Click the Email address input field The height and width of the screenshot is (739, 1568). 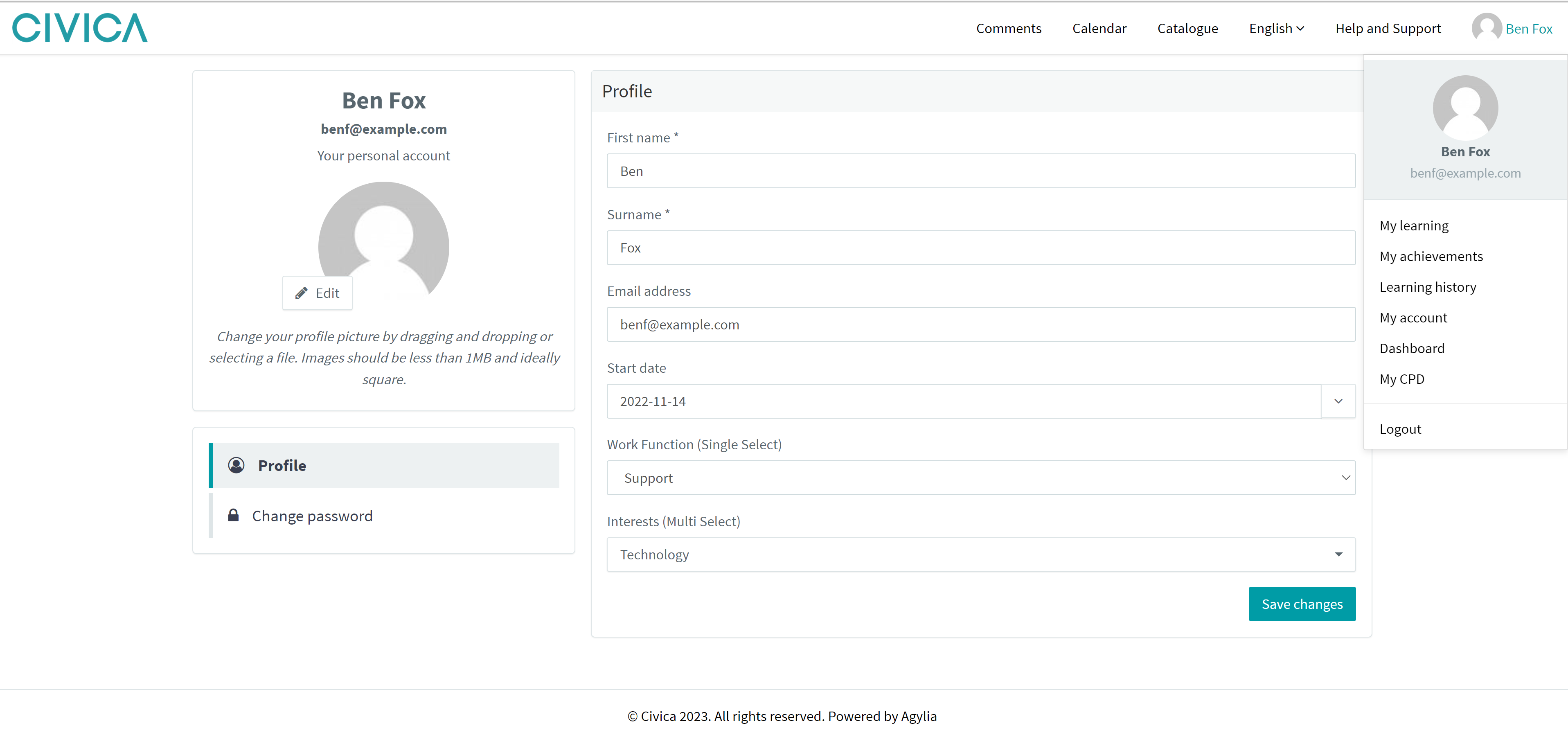[x=980, y=324]
